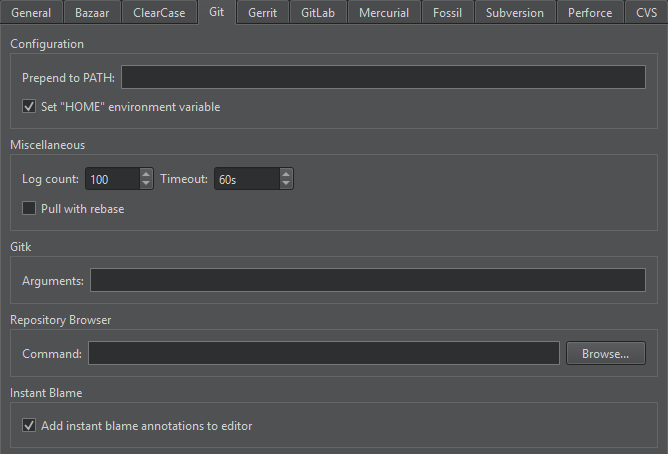668x454 pixels.
Task: Enable Pull with rebase option
Action: (29, 209)
